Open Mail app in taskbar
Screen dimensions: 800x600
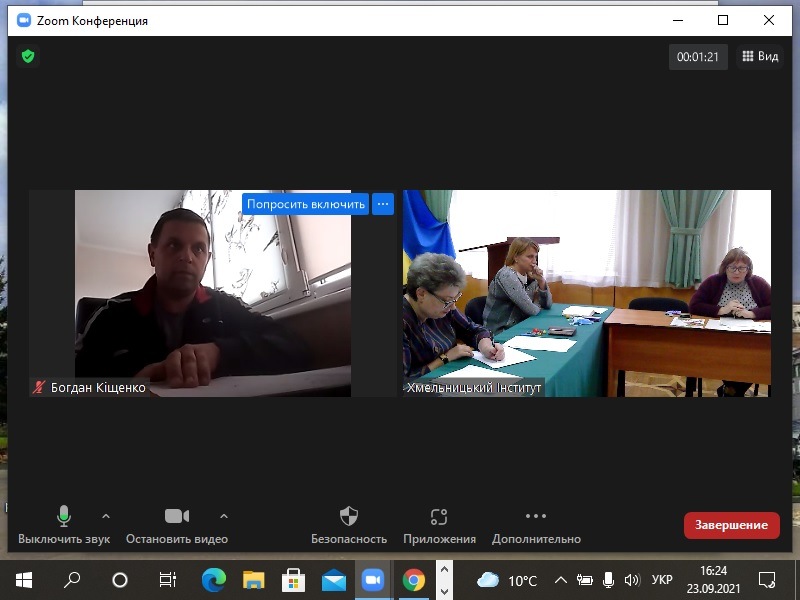pos(333,580)
